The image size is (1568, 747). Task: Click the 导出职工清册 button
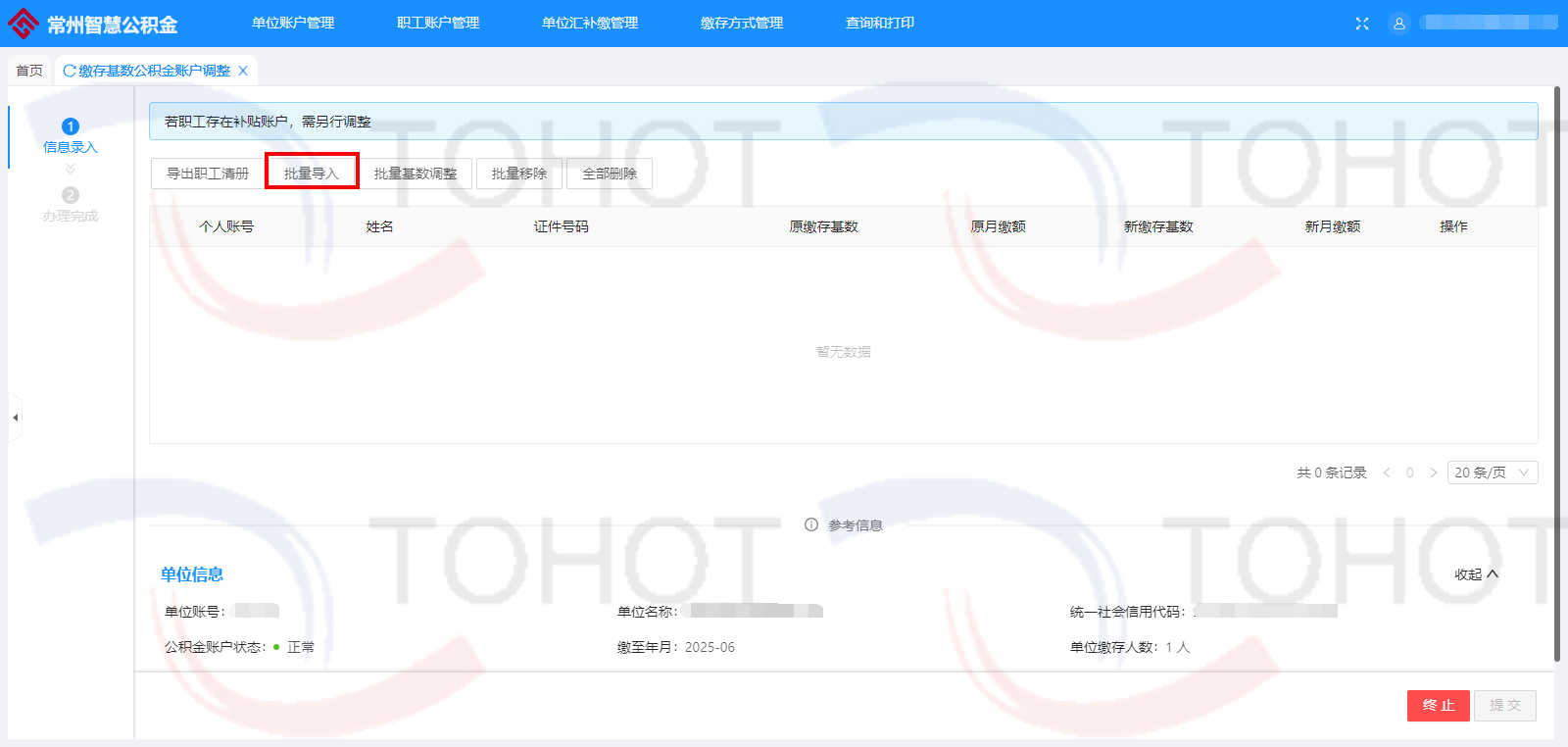tap(208, 174)
